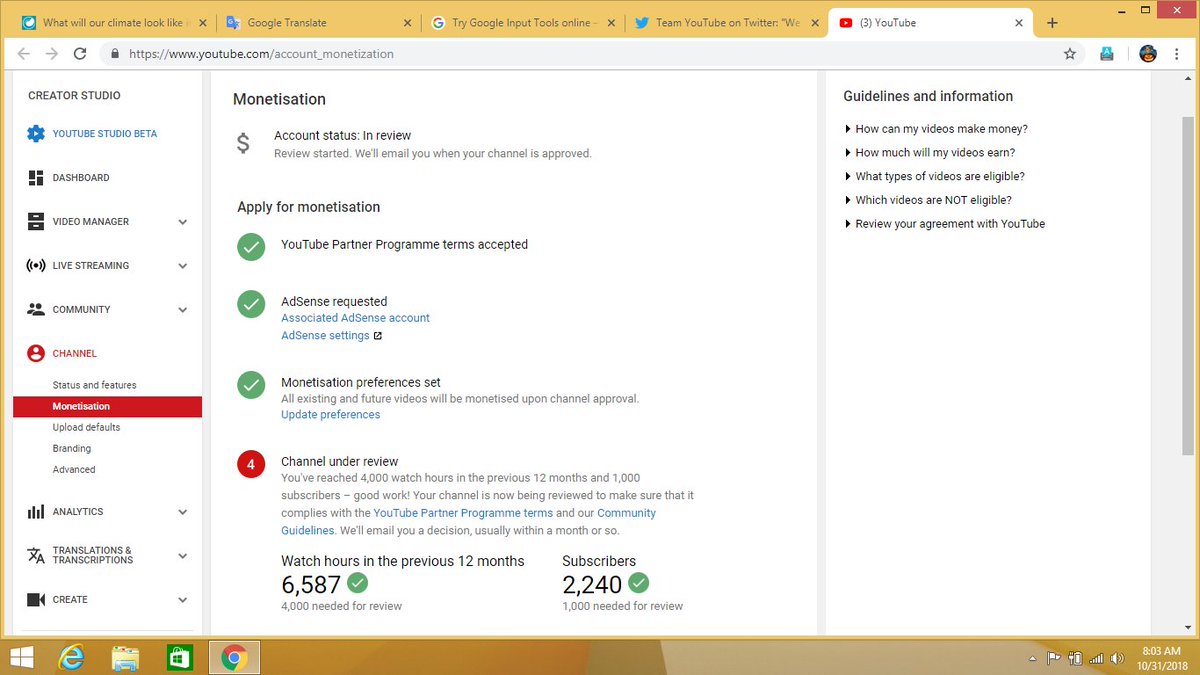Click green checkmark beside Monetisation preferences set
The width and height of the screenshot is (1200, 675).
pyautogui.click(x=251, y=385)
